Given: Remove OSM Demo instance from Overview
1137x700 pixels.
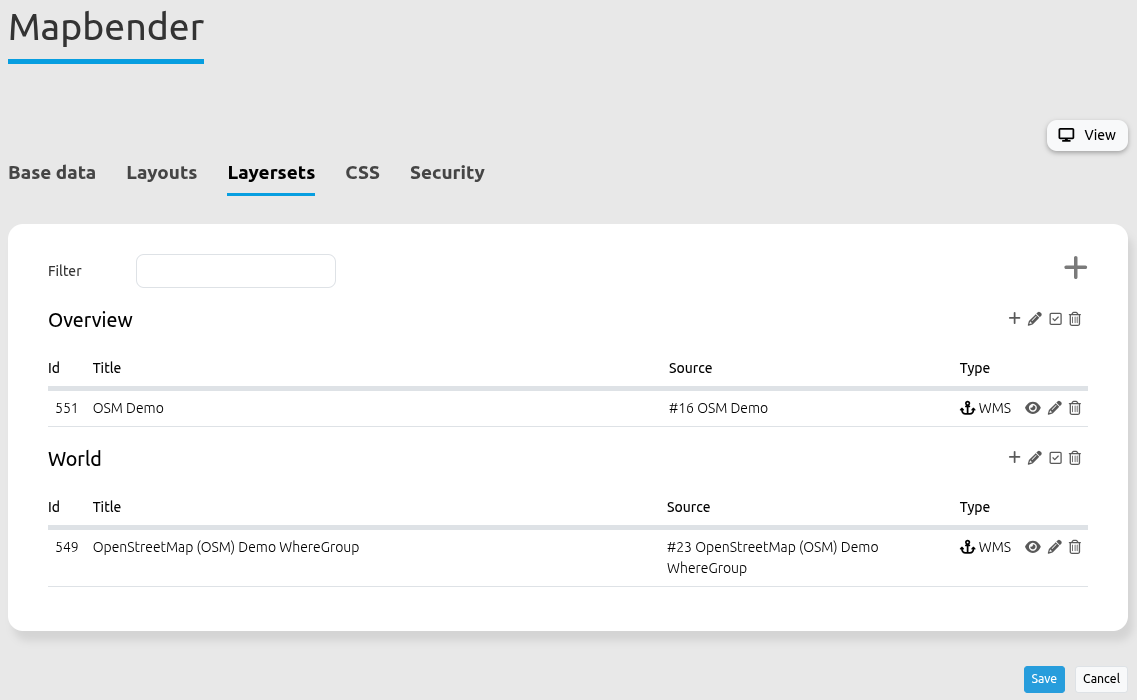Looking at the screenshot, I should pyautogui.click(x=1075, y=408).
